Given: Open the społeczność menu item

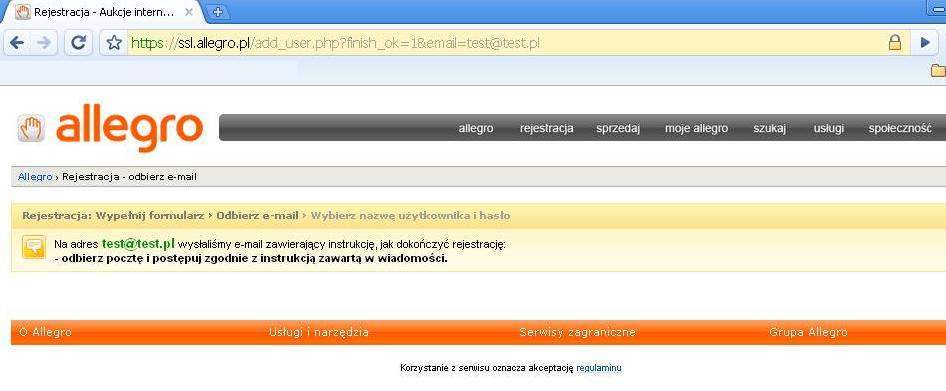Looking at the screenshot, I should [x=900, y=129].
